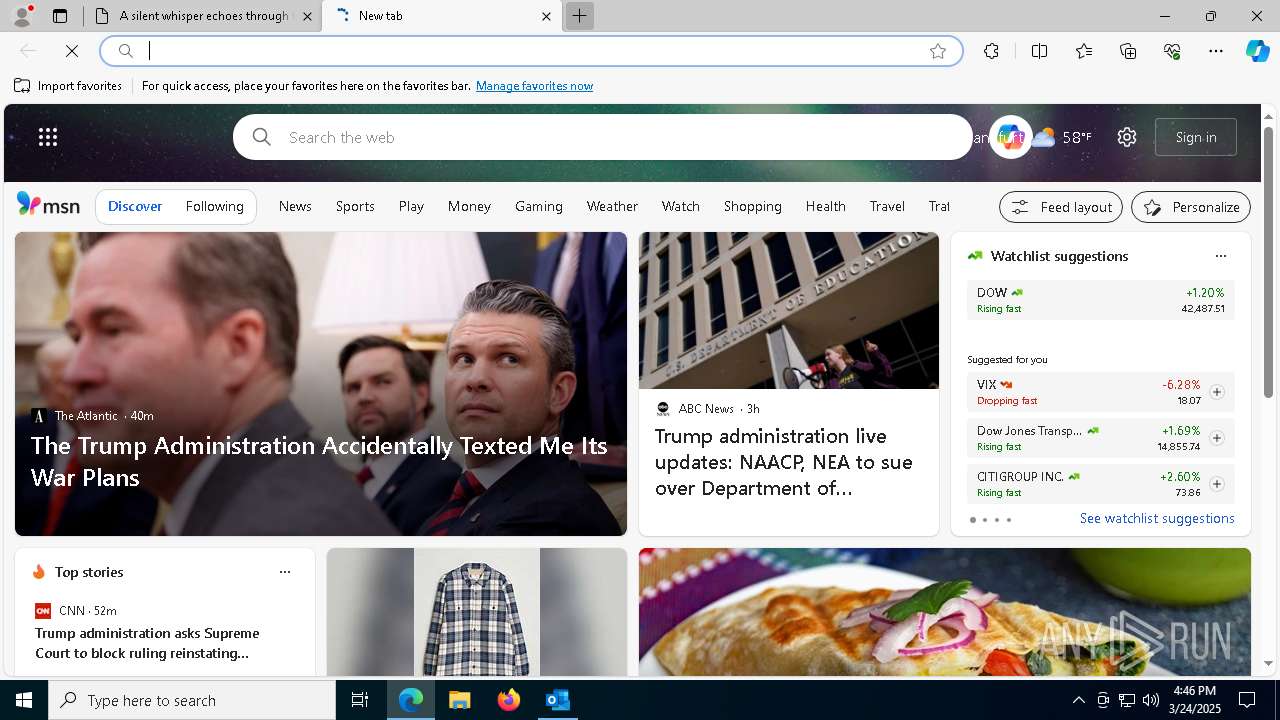Open the Favorites list icon
The height and width of the screenshot is (720, 1280).
(x=1084, y=51)
